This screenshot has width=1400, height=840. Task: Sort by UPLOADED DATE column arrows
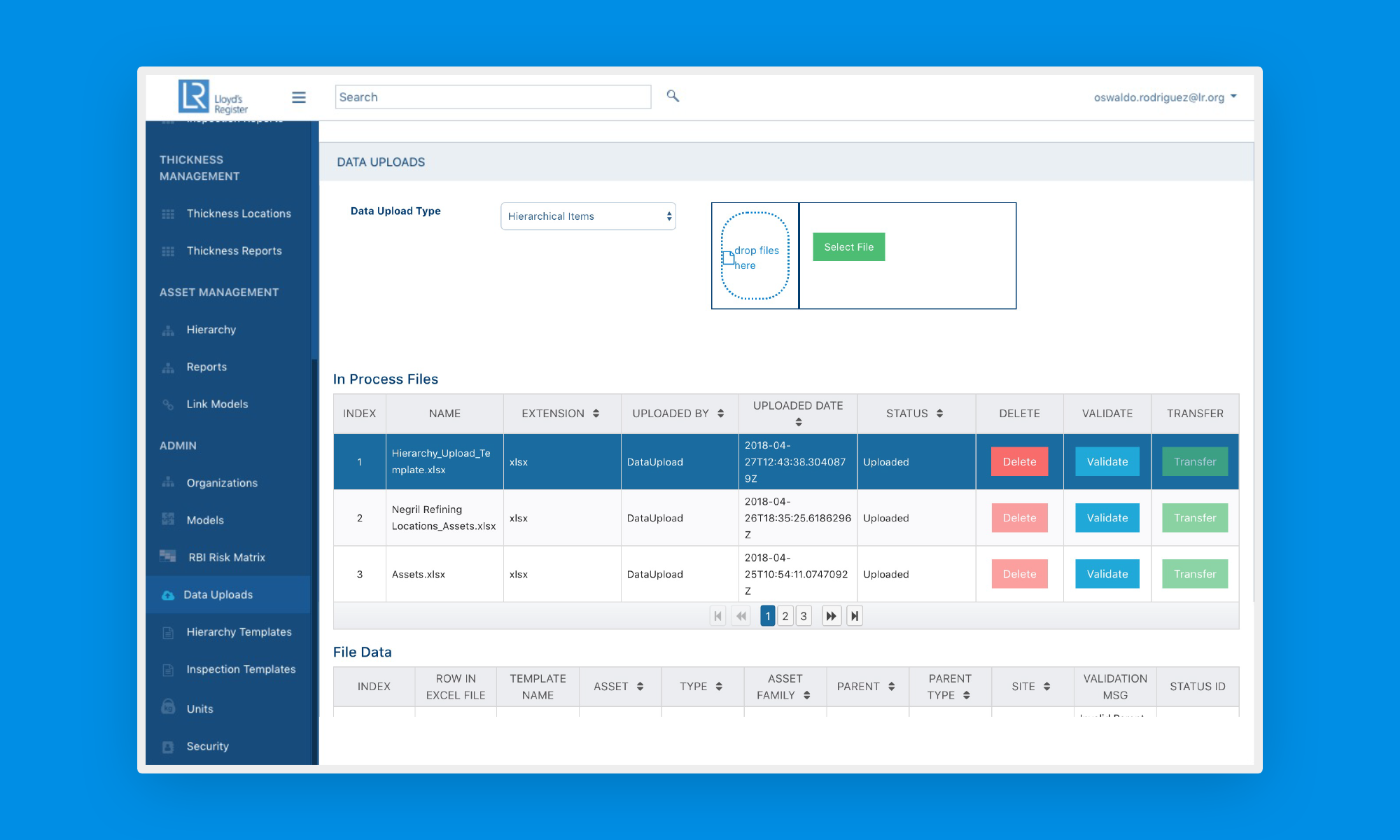tap(799, 422)
